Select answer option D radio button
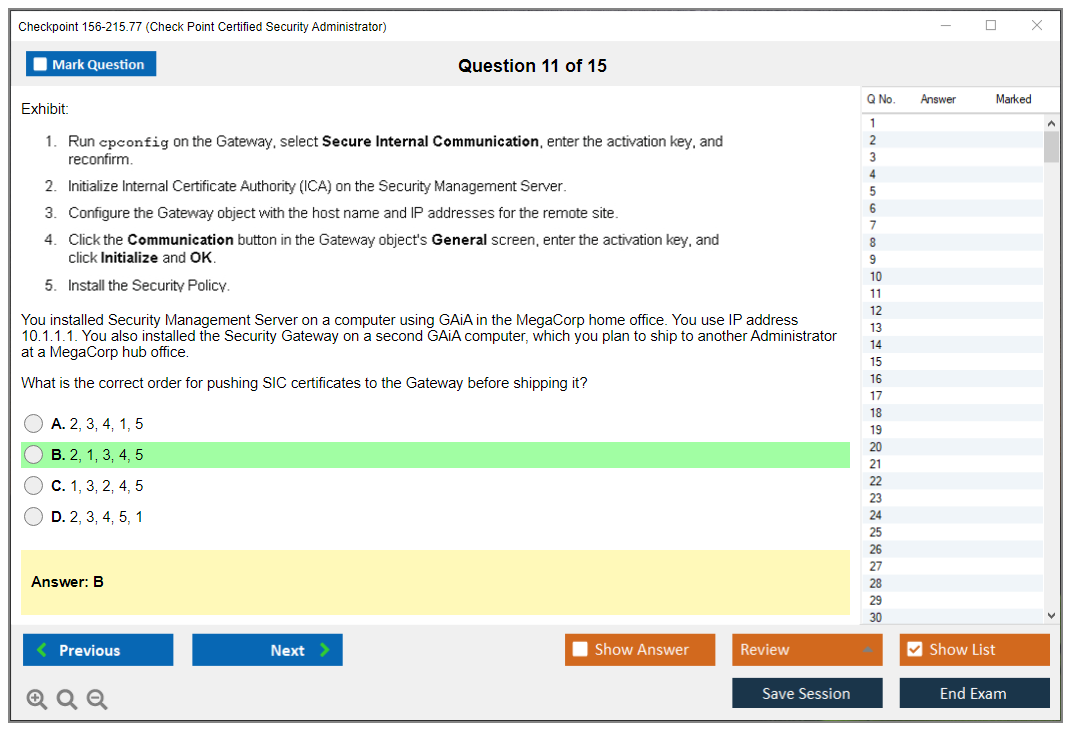The image size is (1075, 735). [34, 517]
